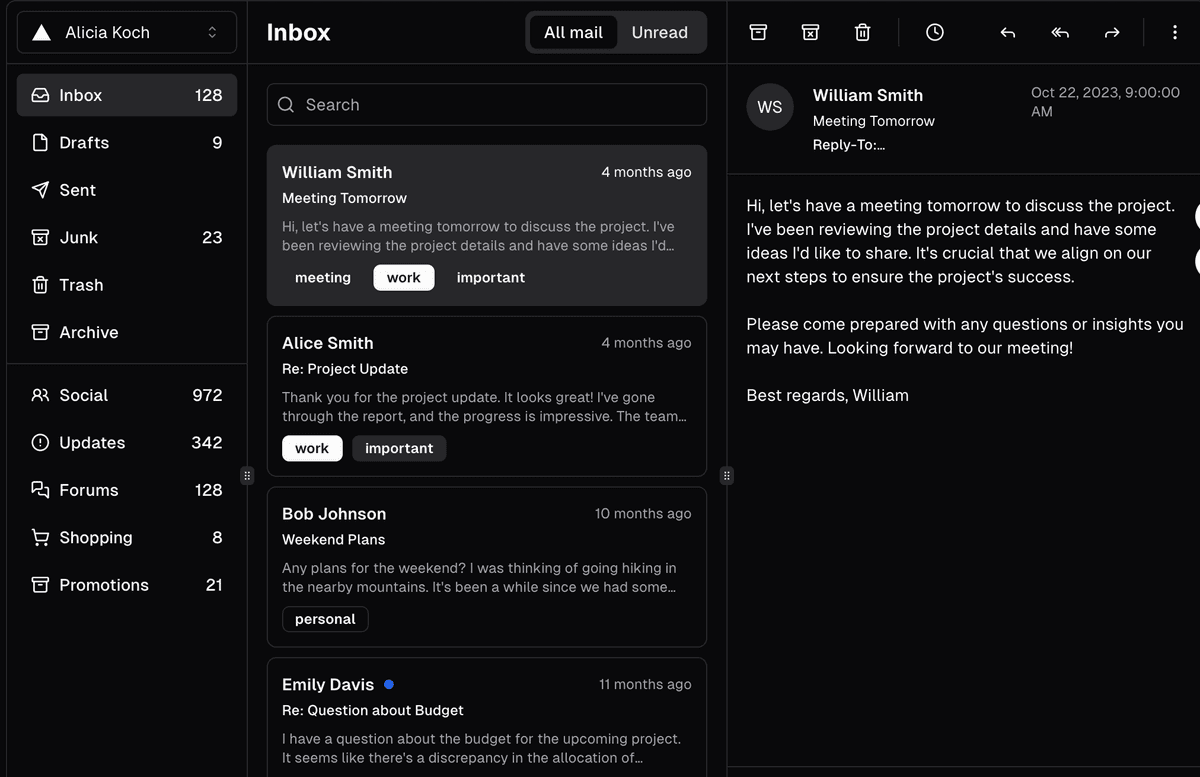Image resolution: width=1200 pixels, height=777 pixels.
Task: Click the sidebar resize handle
Action: 247,475
